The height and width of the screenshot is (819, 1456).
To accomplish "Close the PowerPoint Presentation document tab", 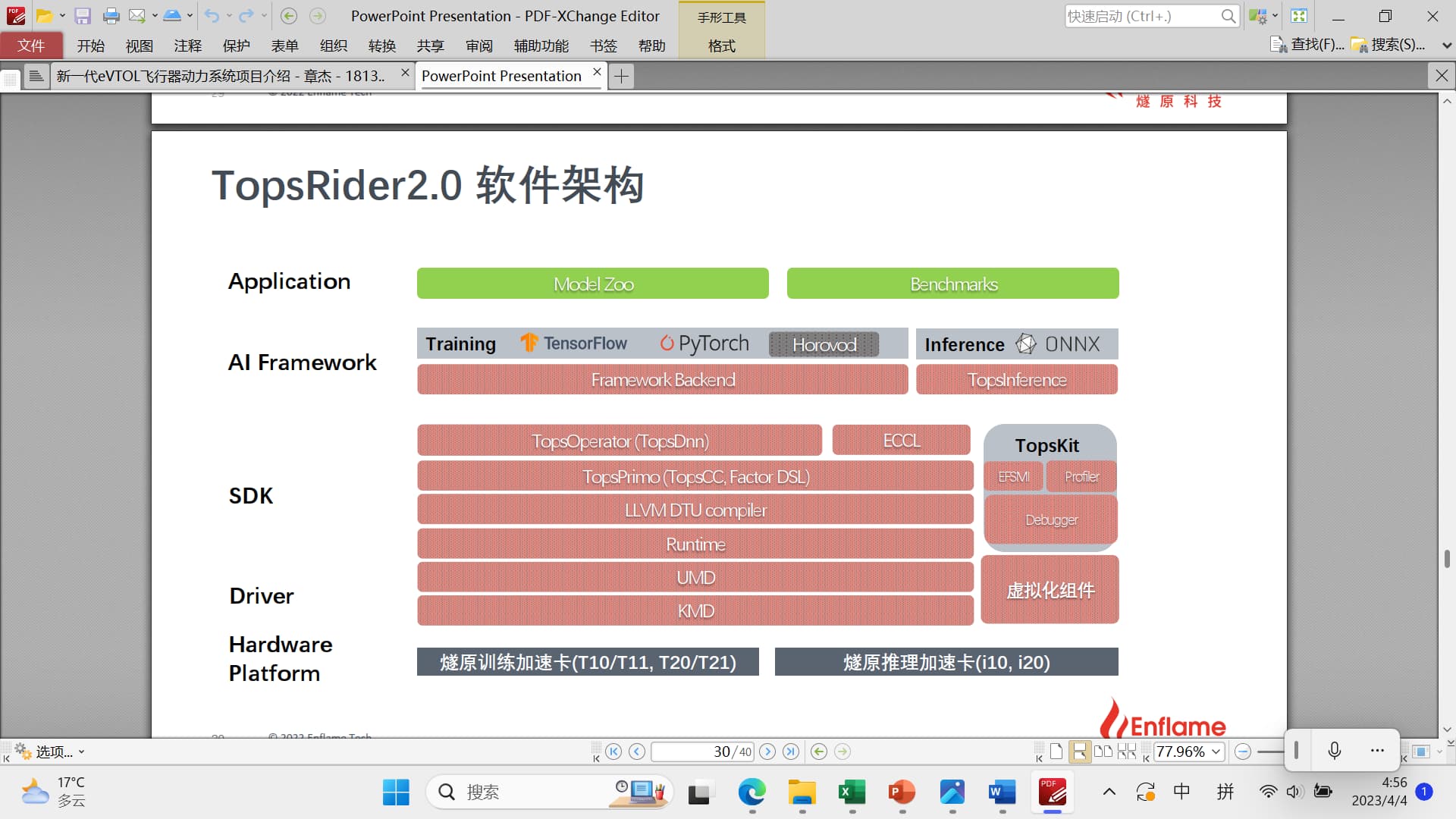I will pos(597,72).
